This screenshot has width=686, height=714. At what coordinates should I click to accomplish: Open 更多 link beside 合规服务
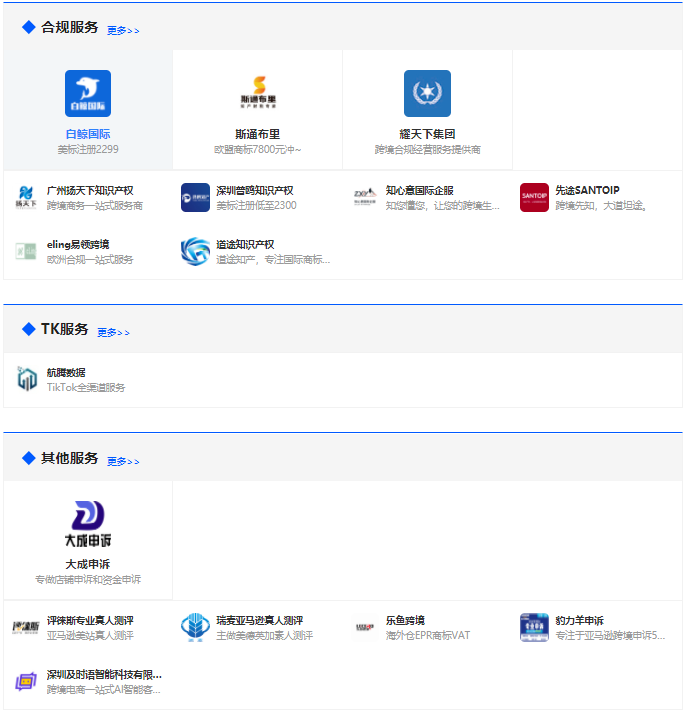point(123,31)
